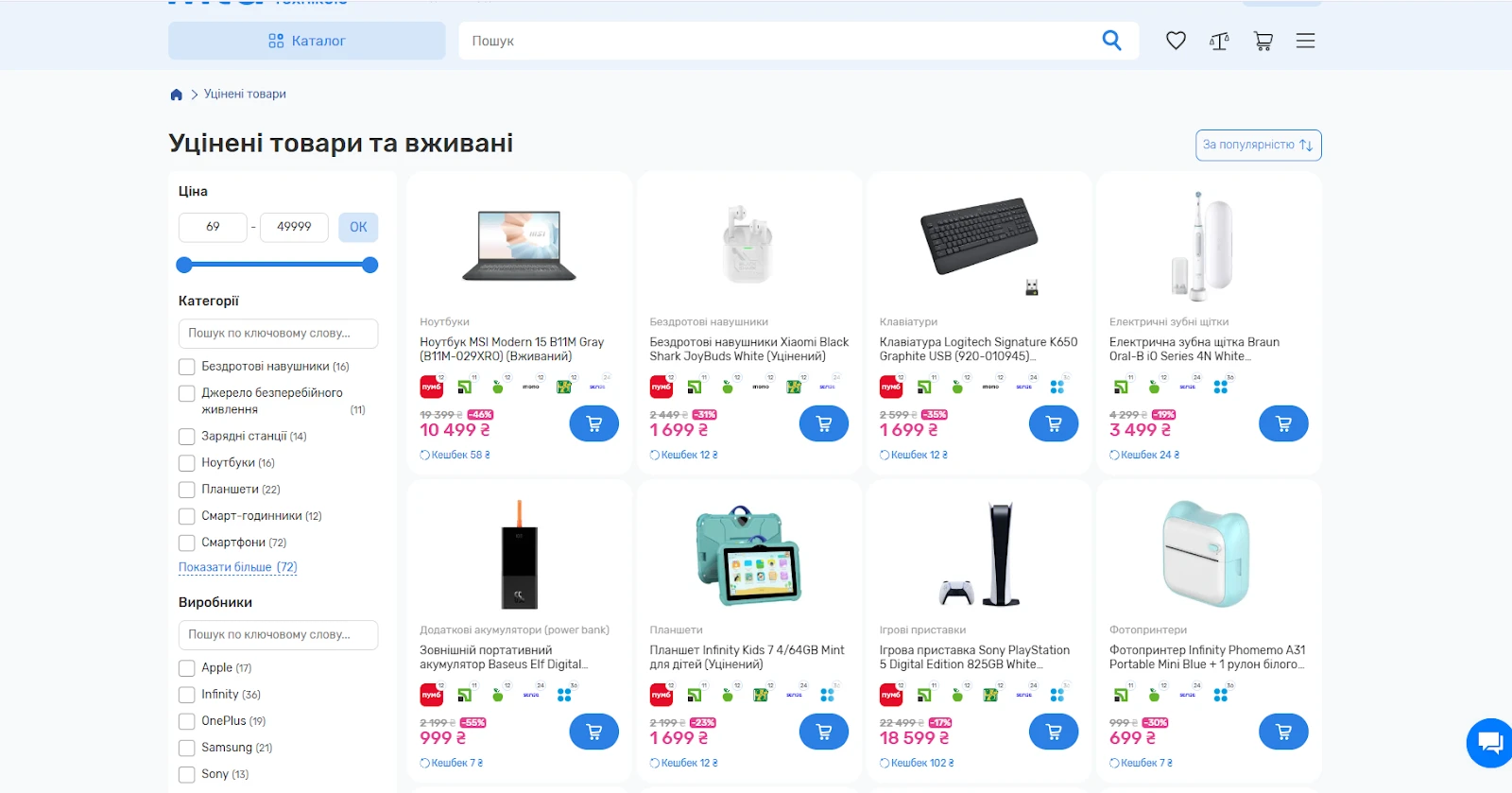Screen dimensions: 1512x793
Task: Click the right price slider handle
Action: pos(370,266)
